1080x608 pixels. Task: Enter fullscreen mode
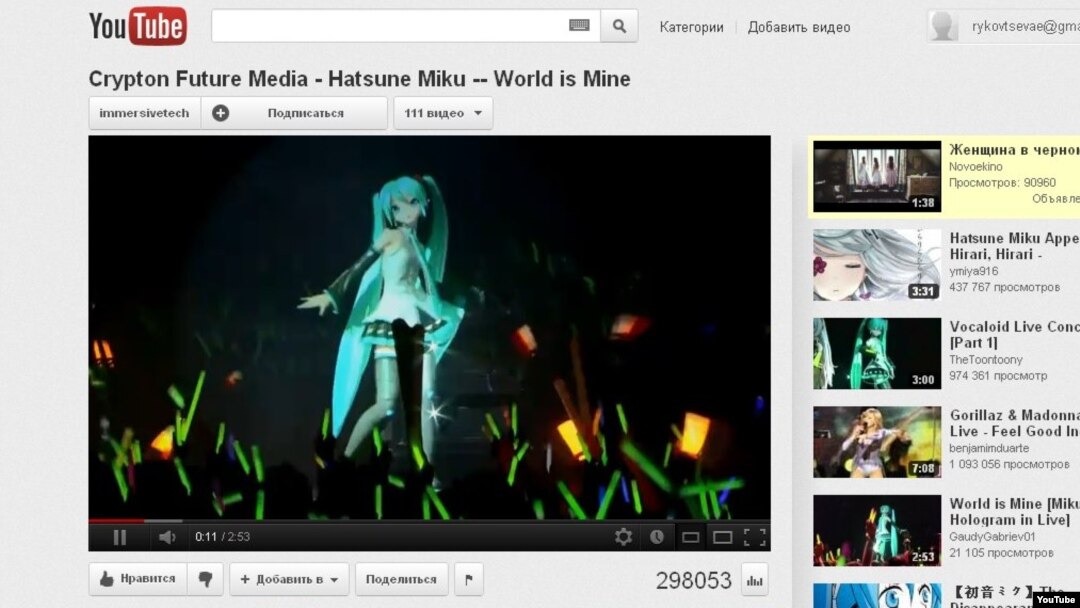pos(755,537)
